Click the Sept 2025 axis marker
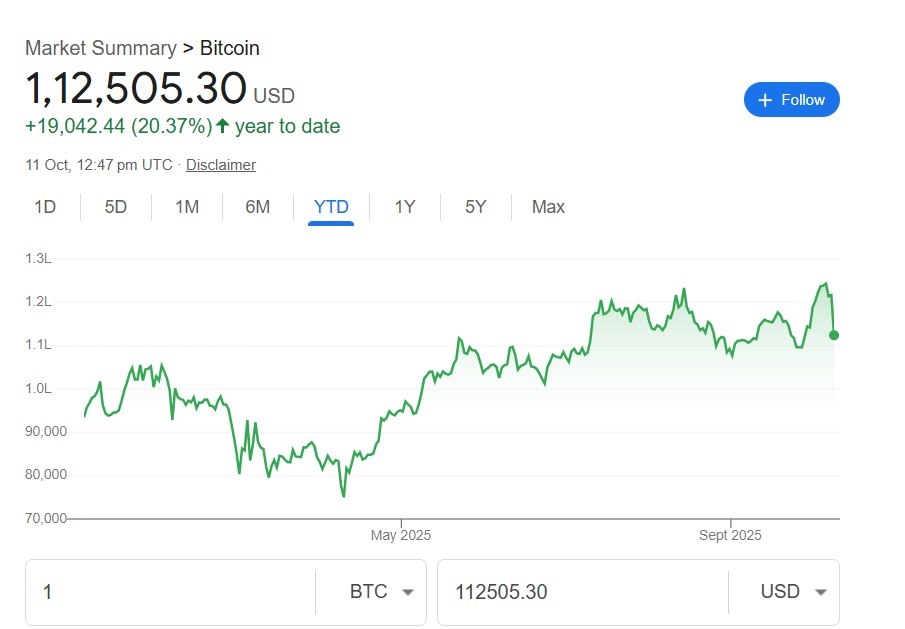Viewport: 905px width, 629px height. coord(730,535)
